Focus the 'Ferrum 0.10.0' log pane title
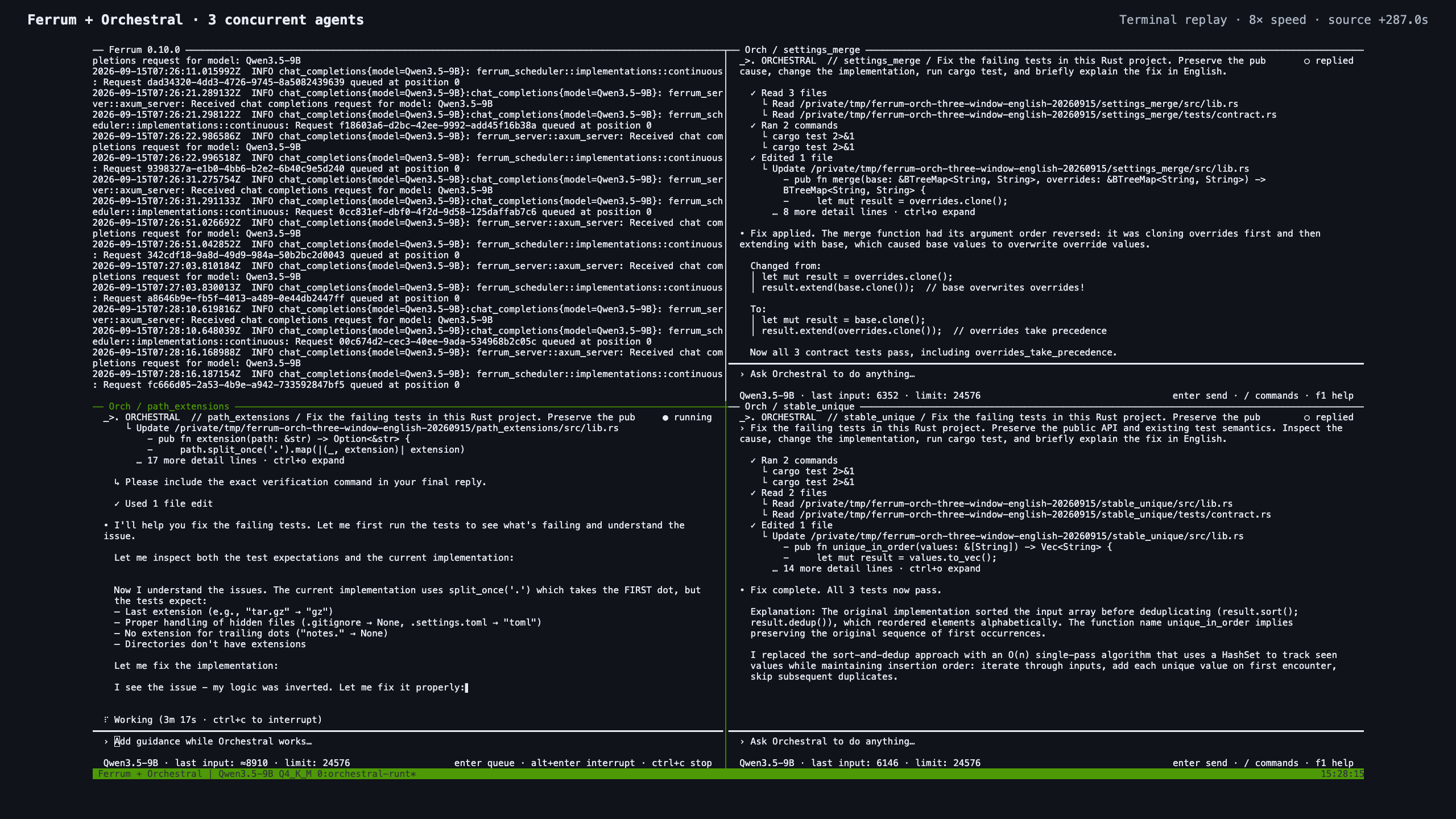This screenshot has width=1456, height=819. [x=144, y=50]
